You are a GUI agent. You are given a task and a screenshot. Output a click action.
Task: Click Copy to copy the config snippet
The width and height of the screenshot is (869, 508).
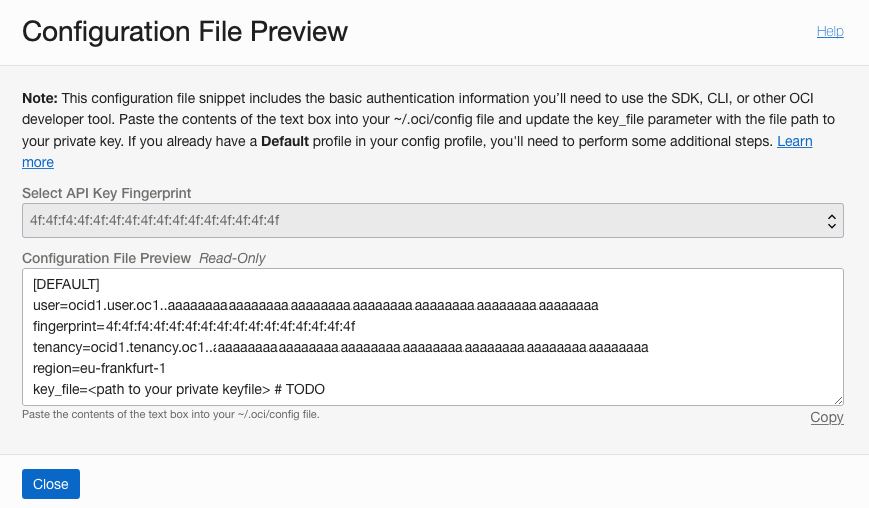826,417
